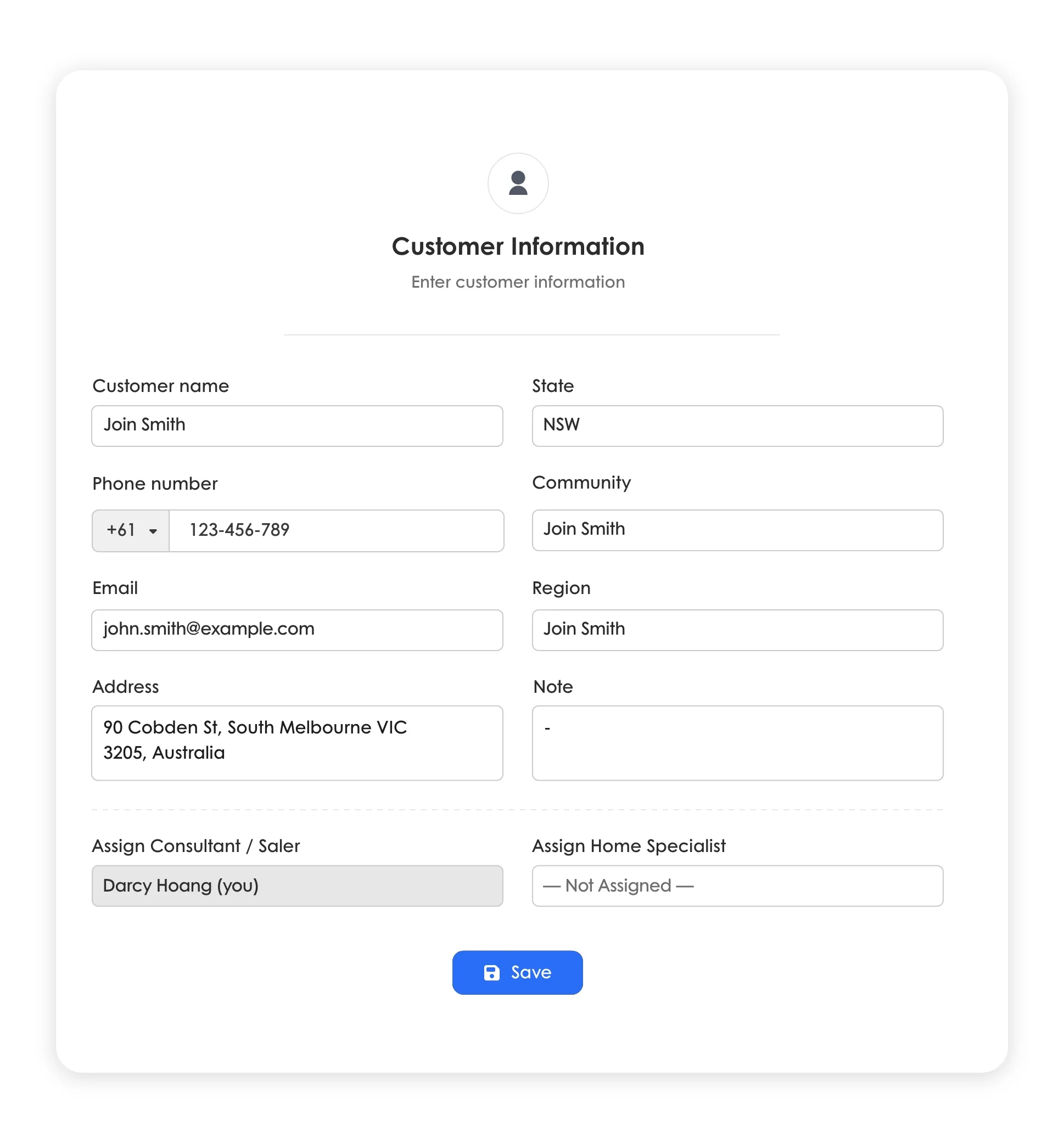Click the Assign Home Specialist label
This screenshot has height=1143, width=1064.
pyautogui.click(x=628, y=846)
